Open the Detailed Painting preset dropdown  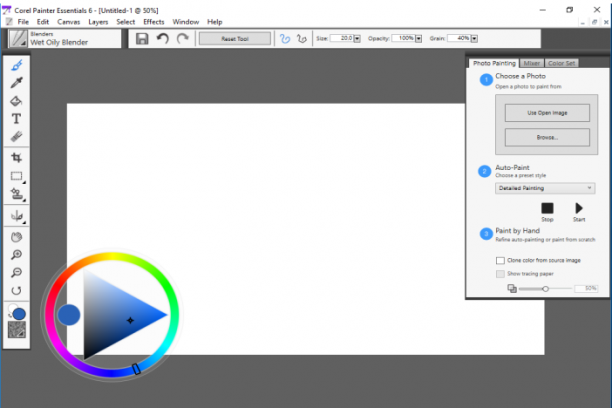click(x=545, y=188)
